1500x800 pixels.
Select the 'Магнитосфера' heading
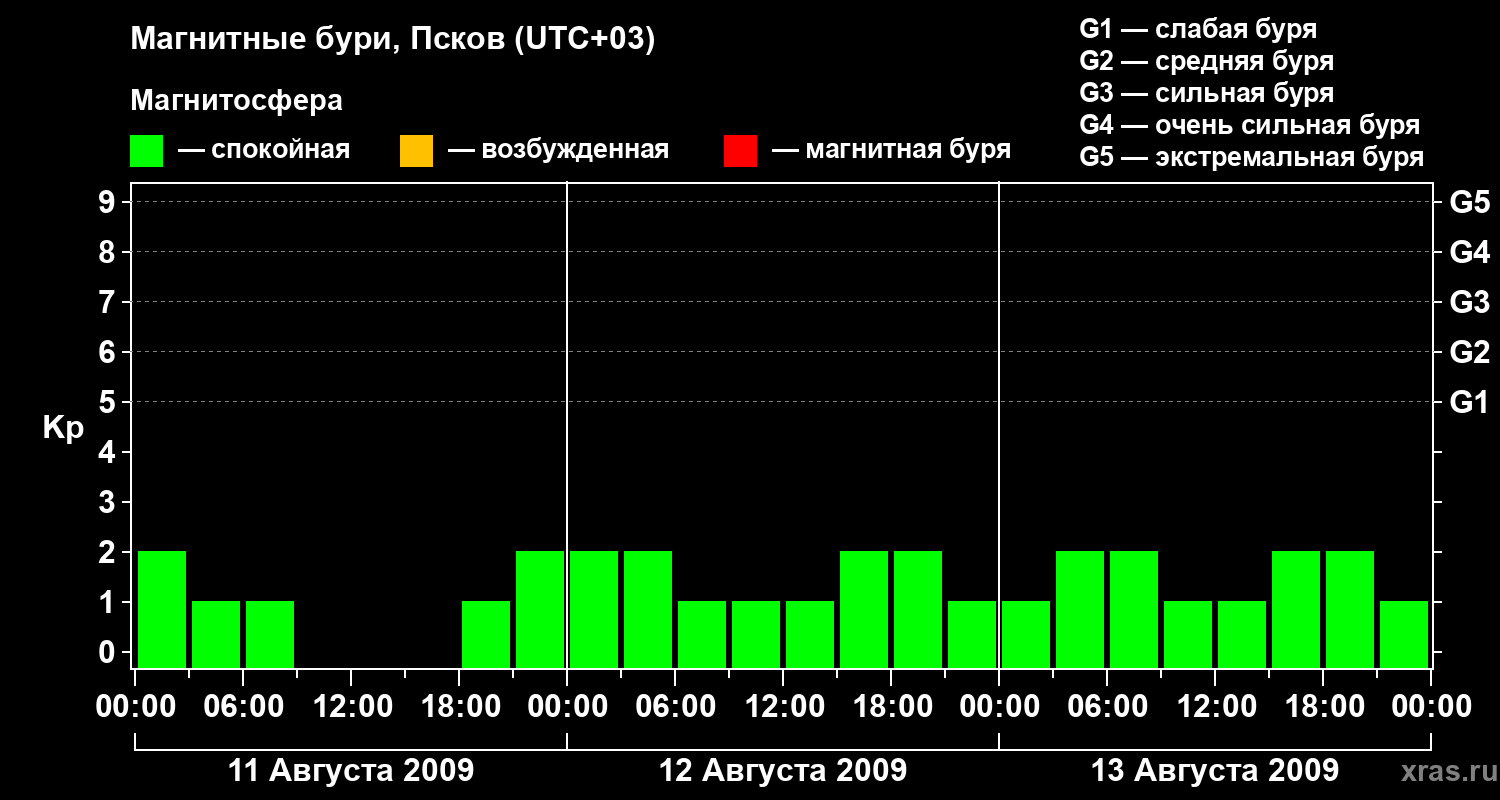click(x=236, y=101)
